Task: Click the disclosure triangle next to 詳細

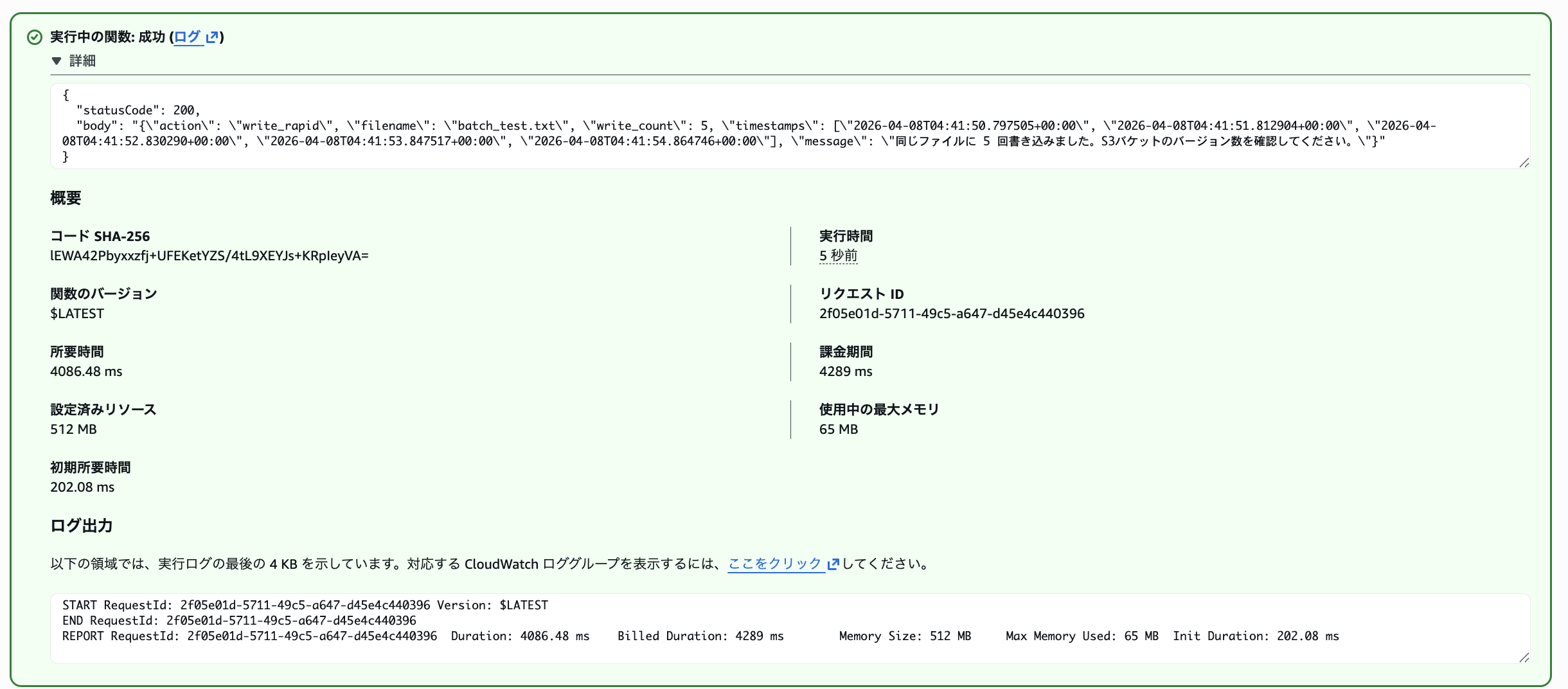Action: [55, 61]
